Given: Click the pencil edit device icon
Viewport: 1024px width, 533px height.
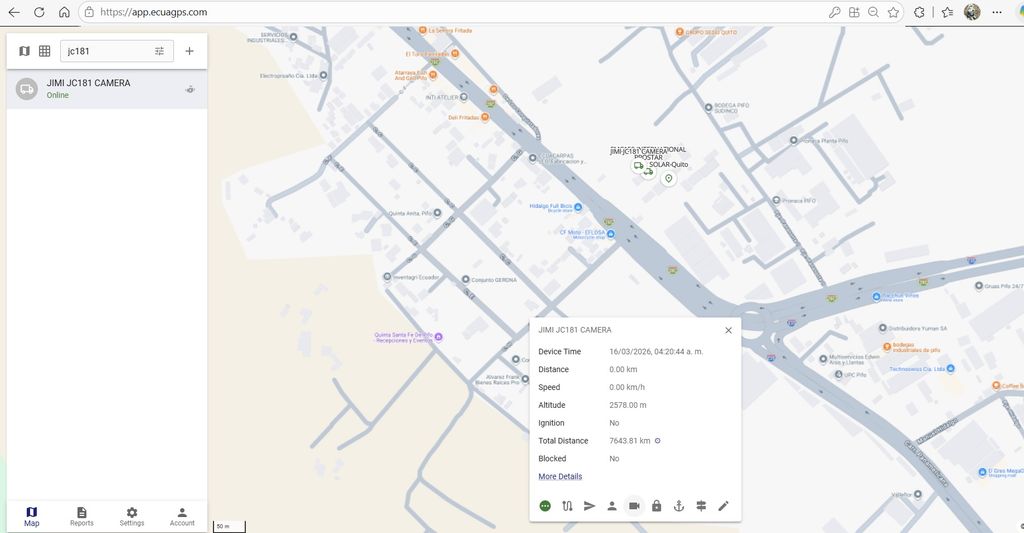Looking at the screenshot, I should pyautogui.click(x=723, y=506).
